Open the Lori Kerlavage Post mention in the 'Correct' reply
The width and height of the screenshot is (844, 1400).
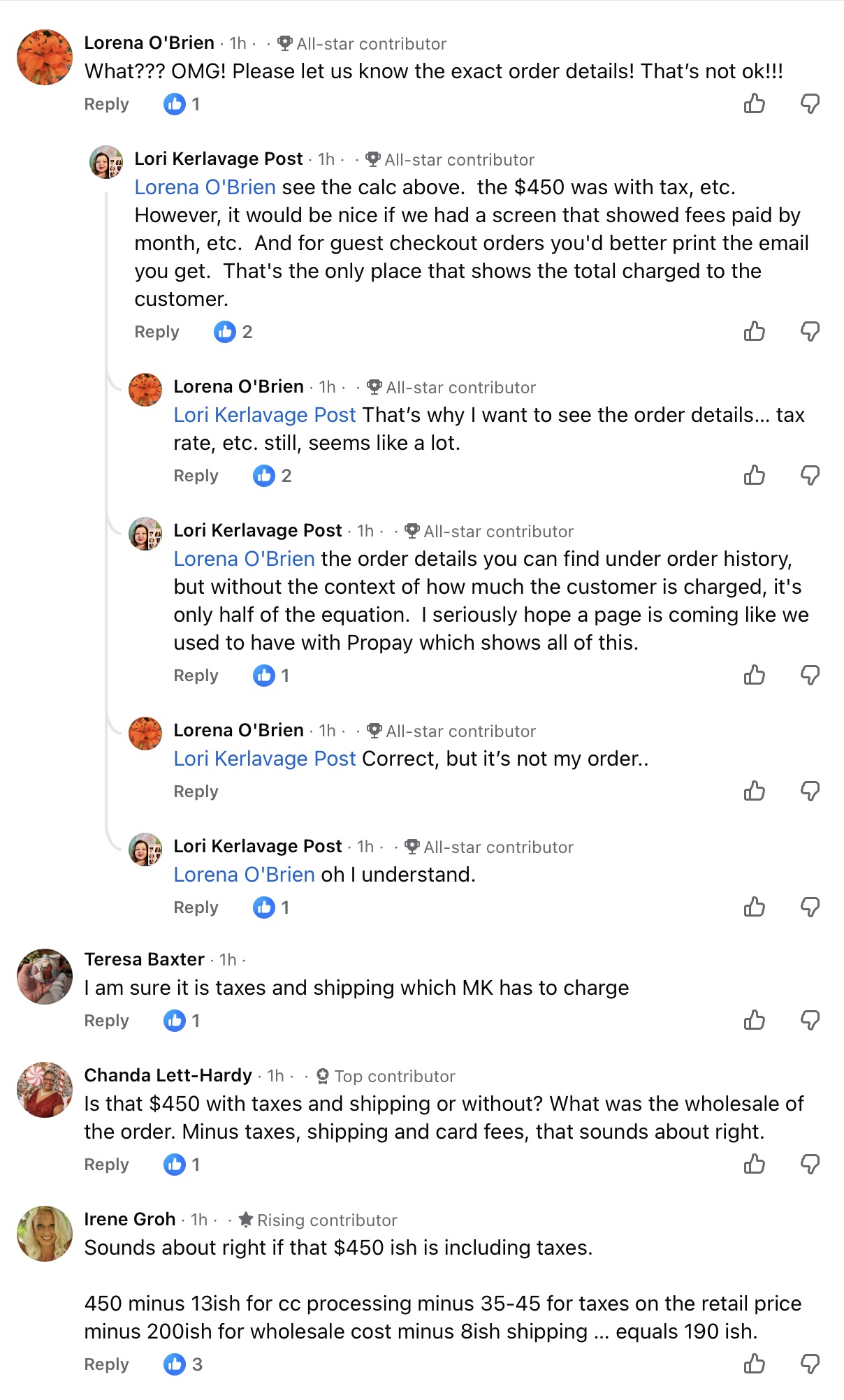click(x=265, y=759)
